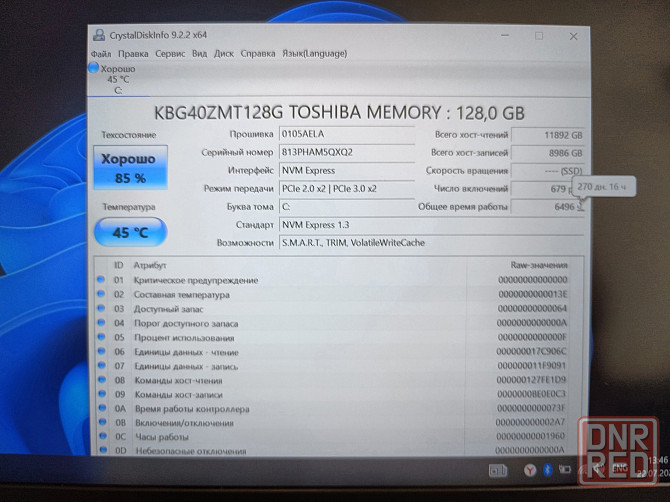Click the status circle for attribute 06

[102, 351]
